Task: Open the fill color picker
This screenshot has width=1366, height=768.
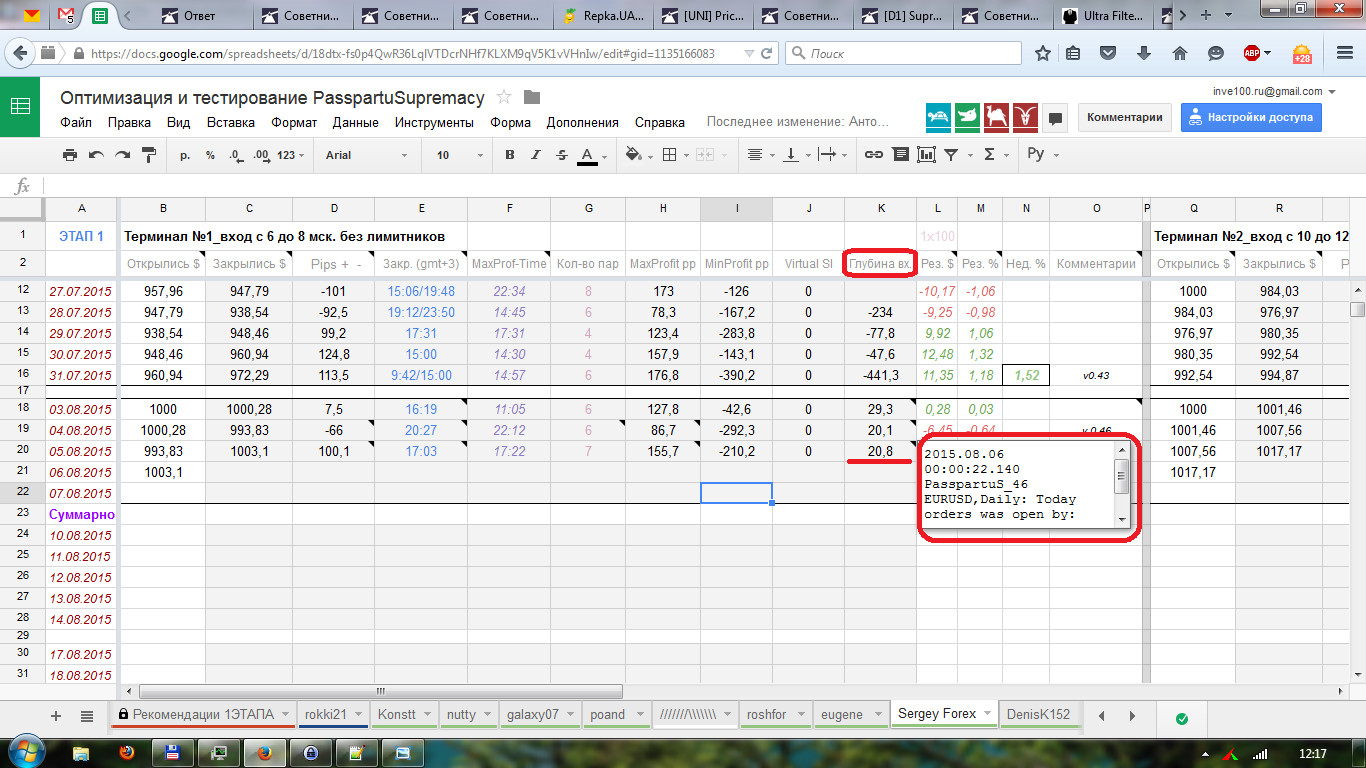Action: pos(636,155)
